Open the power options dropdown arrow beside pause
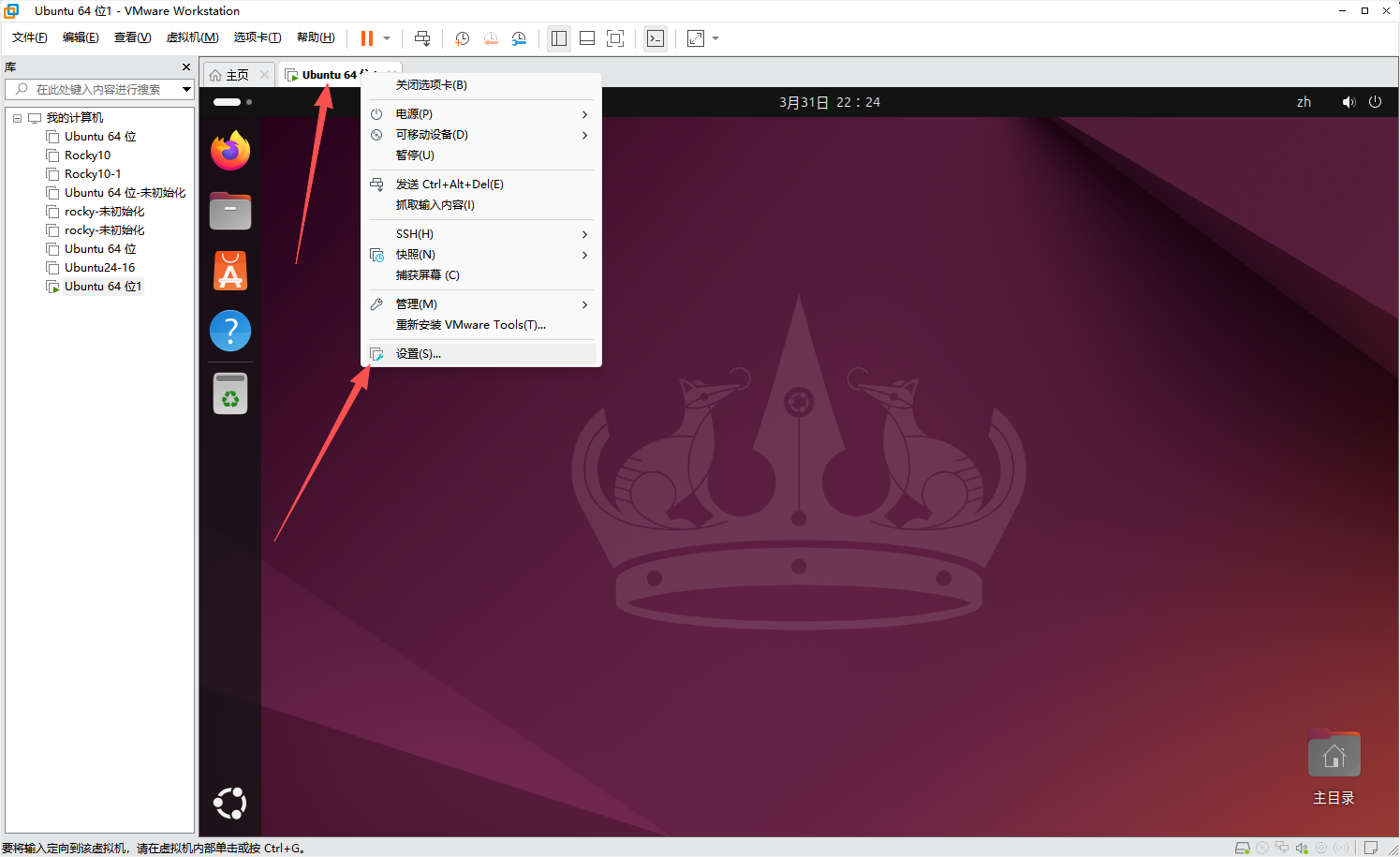Screen dimensions: 1400x857 387,38
